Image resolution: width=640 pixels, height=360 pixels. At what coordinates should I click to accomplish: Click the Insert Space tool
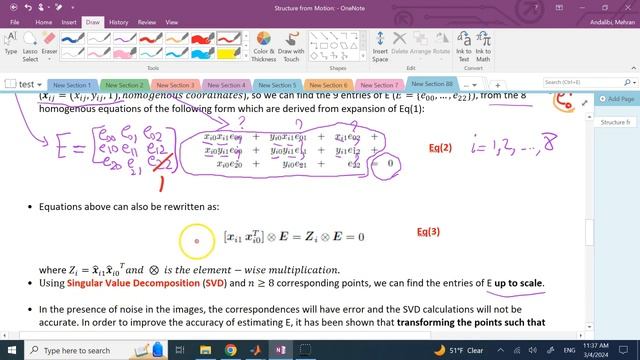click(380, 47)
